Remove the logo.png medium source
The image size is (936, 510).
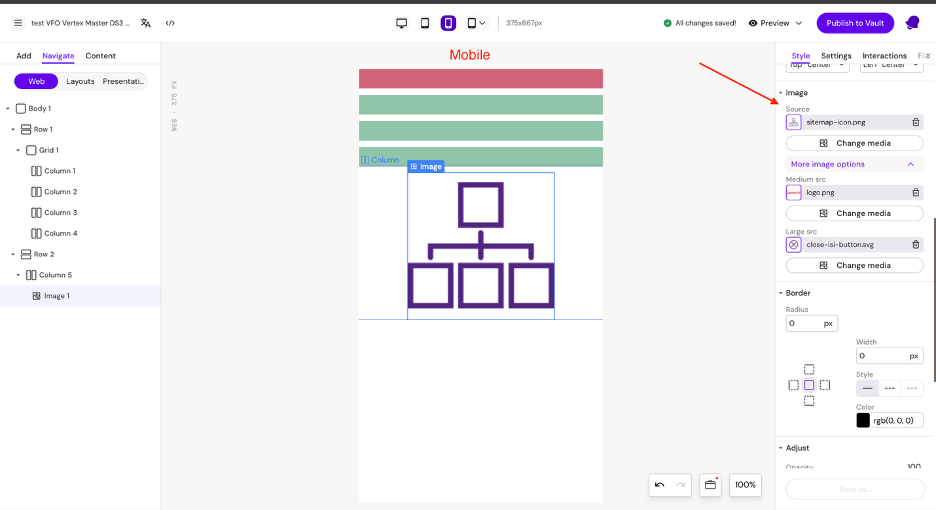[x=915, y=192]
